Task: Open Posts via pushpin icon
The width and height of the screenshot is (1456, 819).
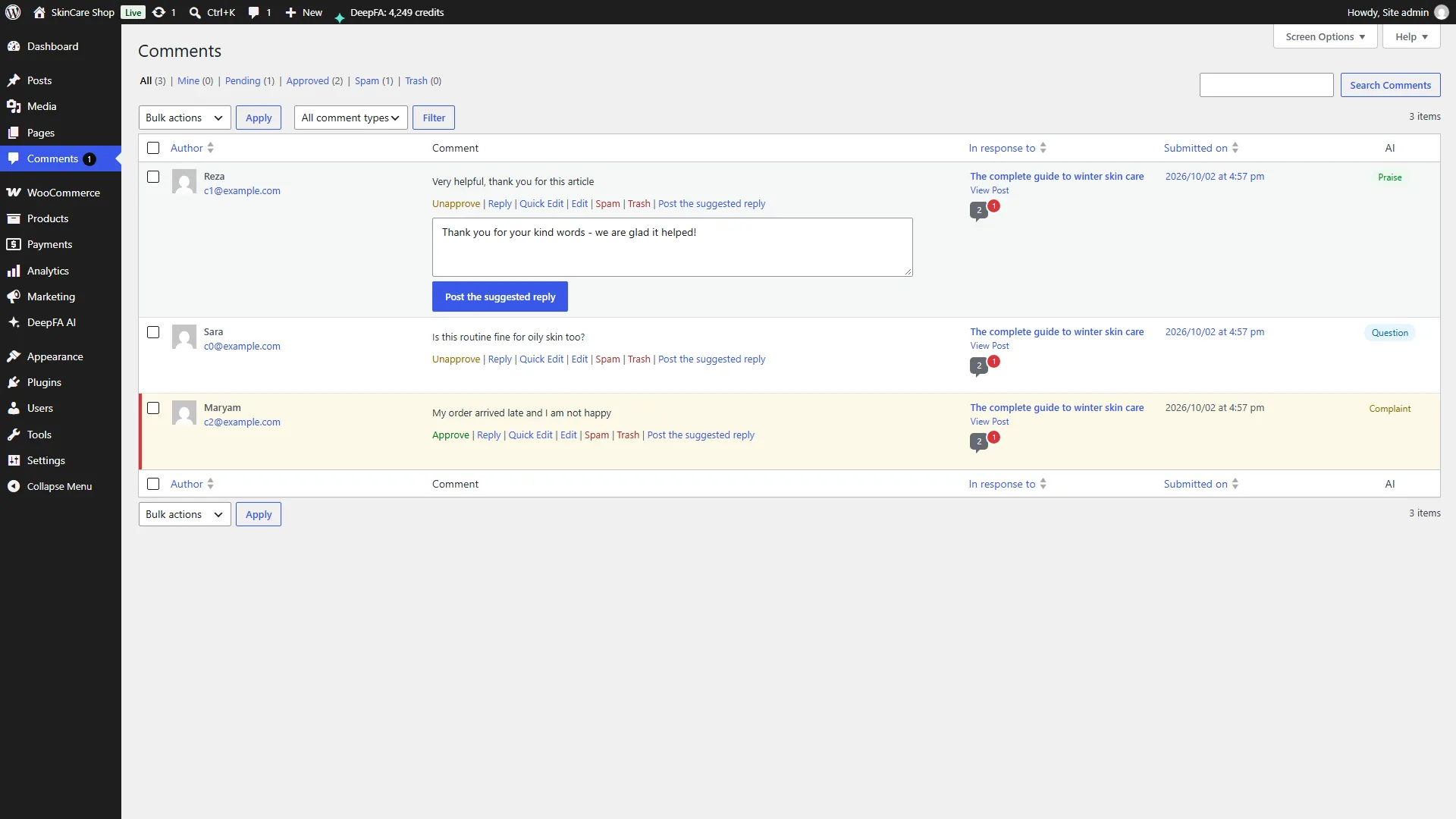Action: [x=14, y=80]
